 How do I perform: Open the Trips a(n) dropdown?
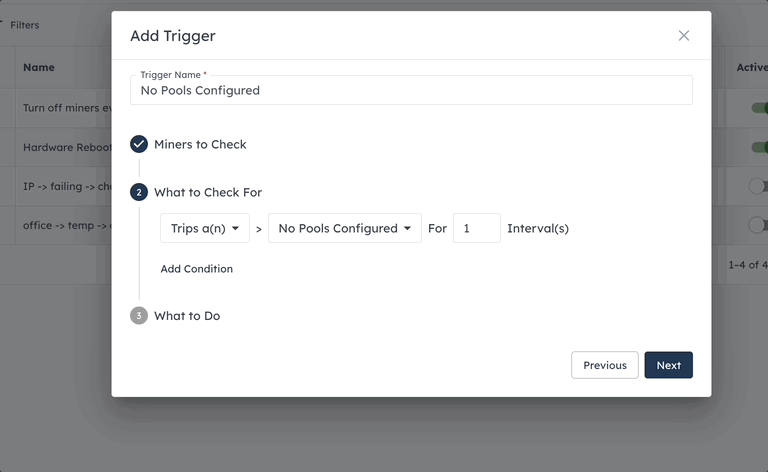click(x=205, y=228)
